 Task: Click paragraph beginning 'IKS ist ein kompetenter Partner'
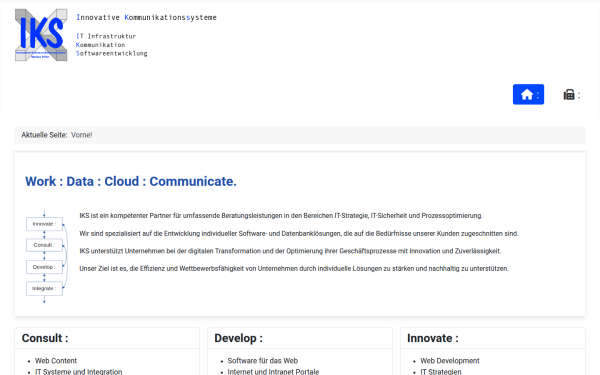tap(281, 216)
